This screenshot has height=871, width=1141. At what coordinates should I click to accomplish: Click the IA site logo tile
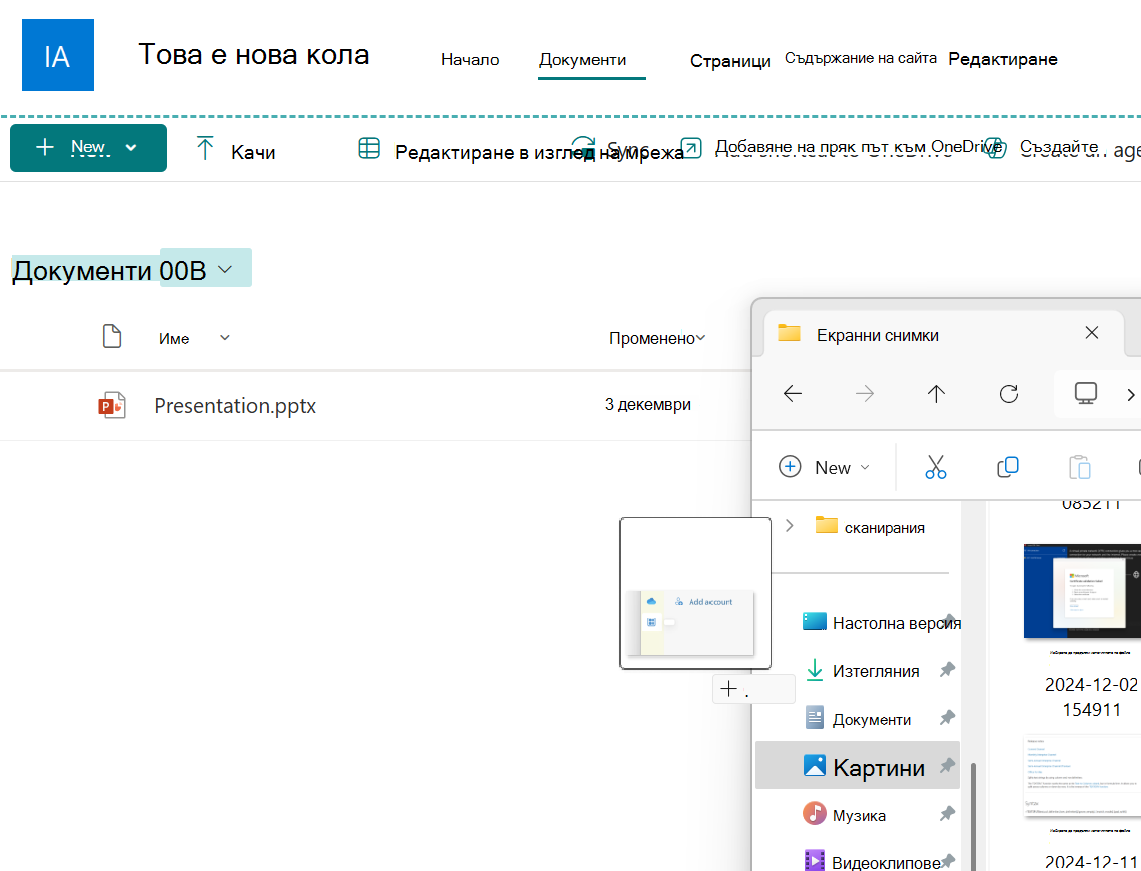(57, 55)
